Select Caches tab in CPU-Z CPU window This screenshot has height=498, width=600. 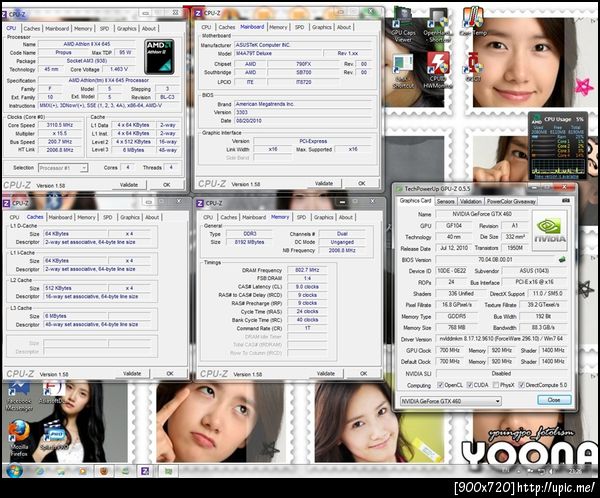tap(31, 28)
